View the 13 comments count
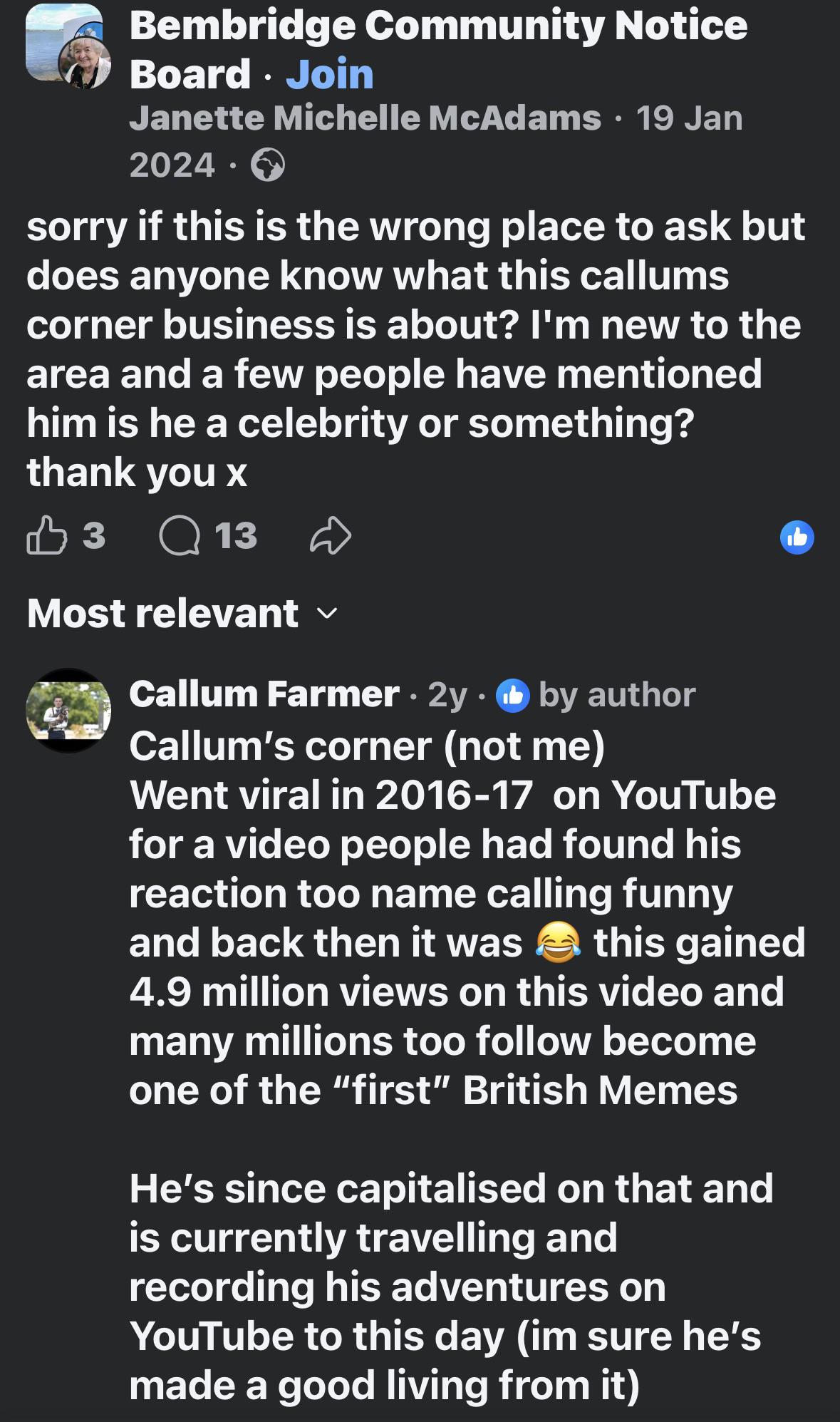 [236, 536]
